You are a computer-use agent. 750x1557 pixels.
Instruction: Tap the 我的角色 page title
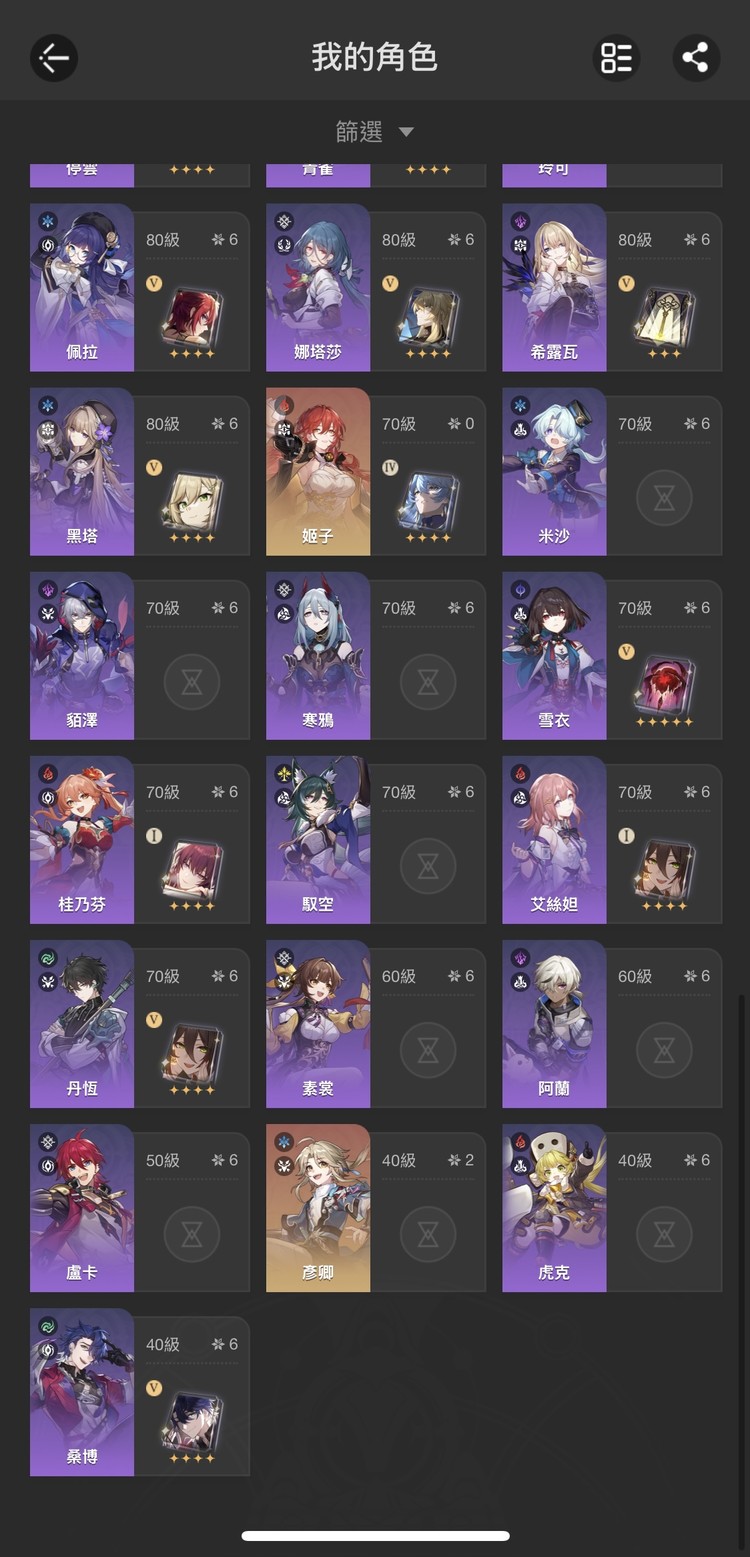point(375,57)
